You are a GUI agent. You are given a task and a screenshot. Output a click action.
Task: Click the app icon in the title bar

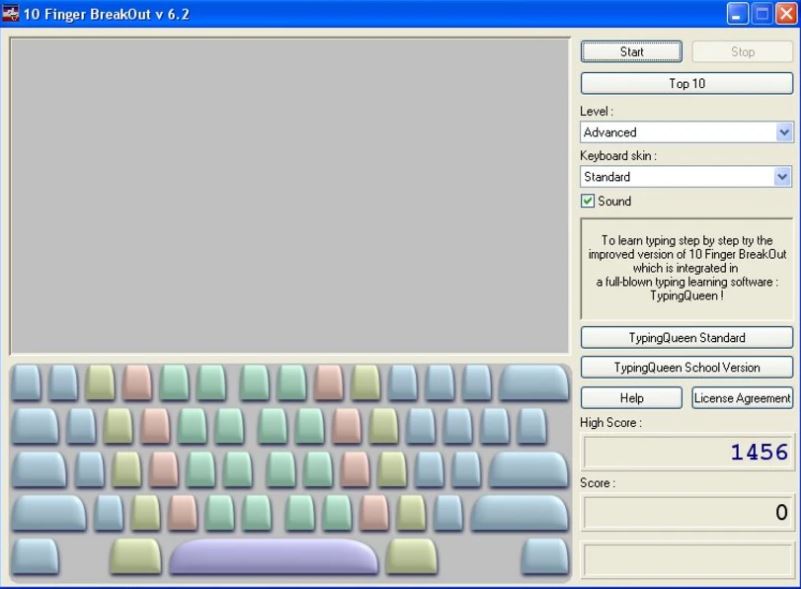click(10, 13)
